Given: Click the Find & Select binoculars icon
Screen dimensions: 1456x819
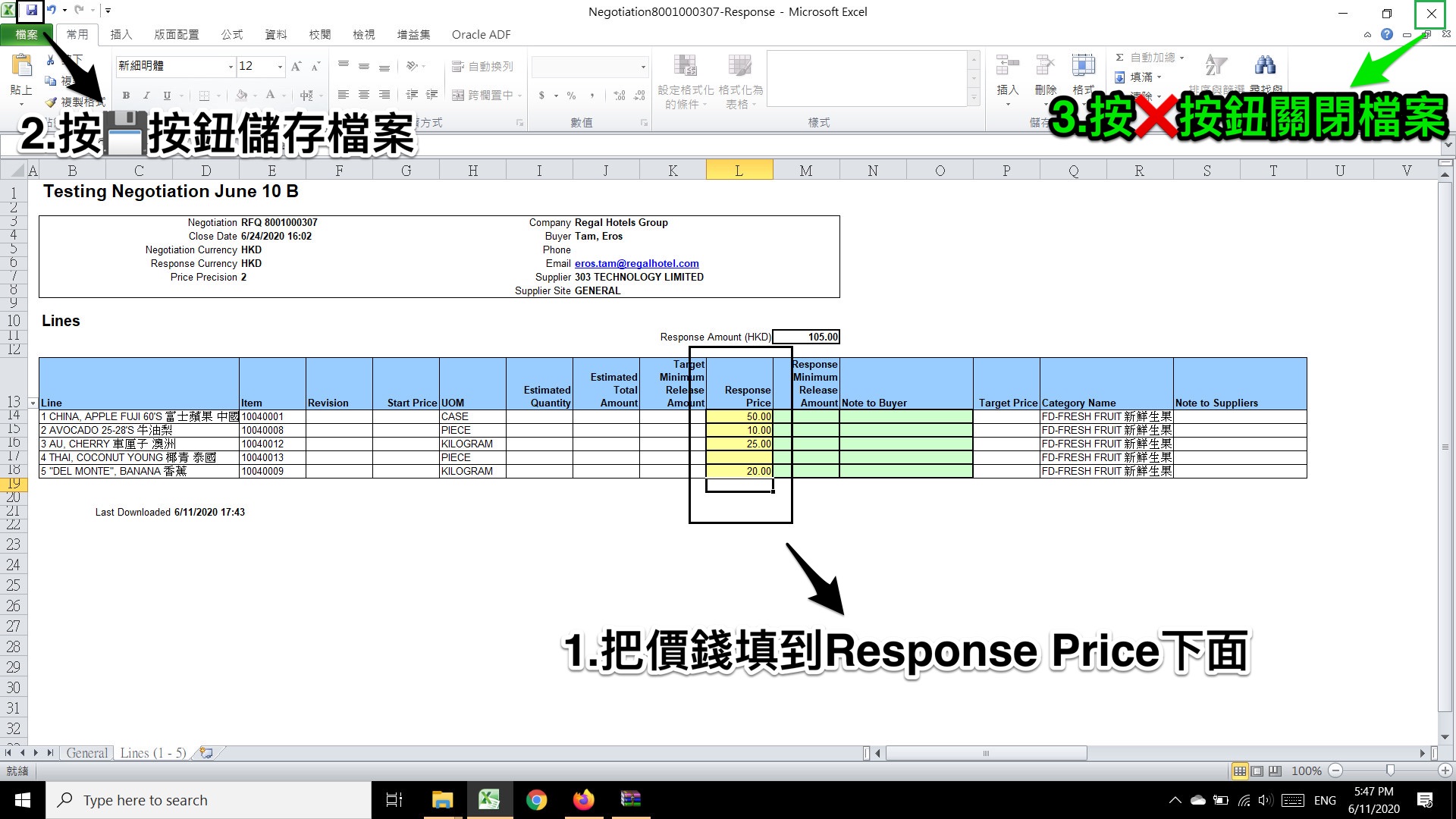Looking at the screenshot, I should [x=1265, y=65].
